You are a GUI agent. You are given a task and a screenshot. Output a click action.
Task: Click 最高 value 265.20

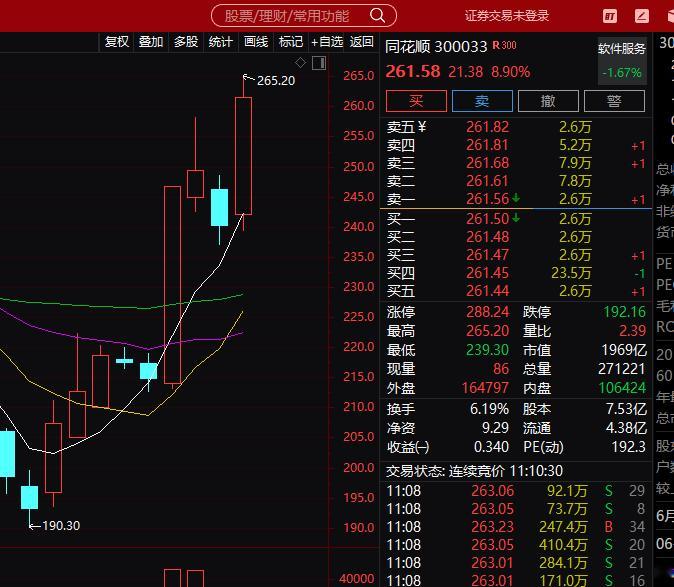[x=487, y=330]
